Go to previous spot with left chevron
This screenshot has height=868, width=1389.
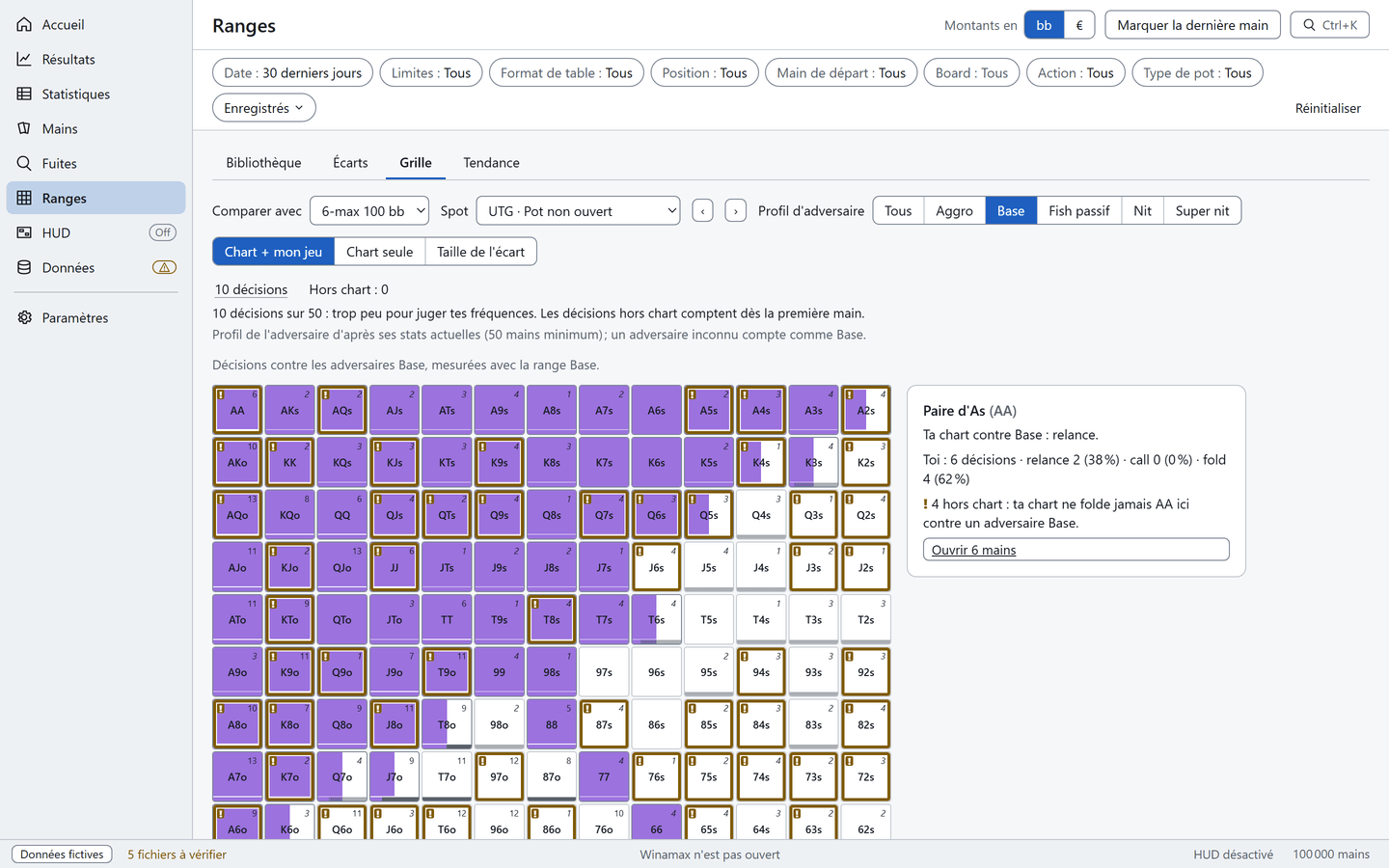(702, 210)
